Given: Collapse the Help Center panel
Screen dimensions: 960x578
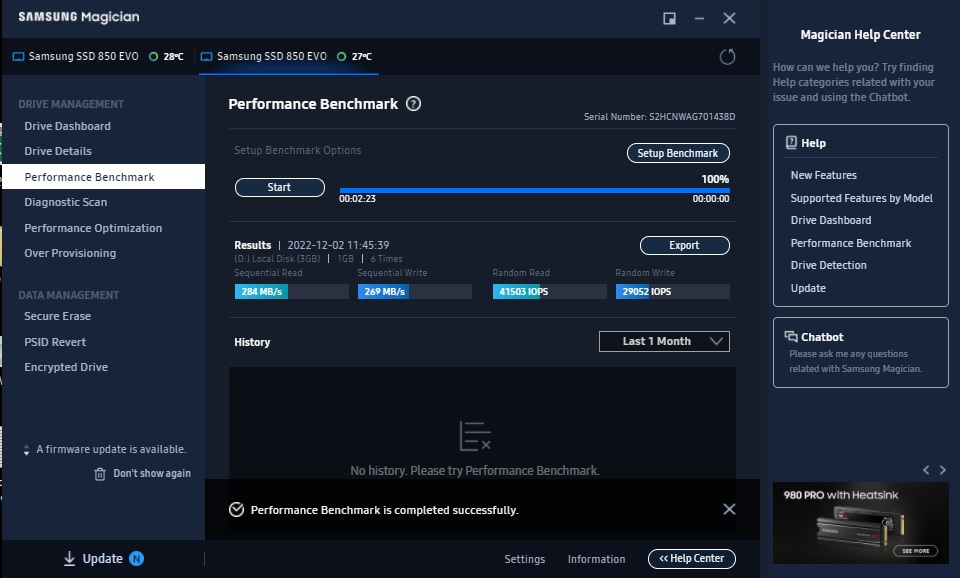Looking at the screenshot, I should tap(691, 559).
